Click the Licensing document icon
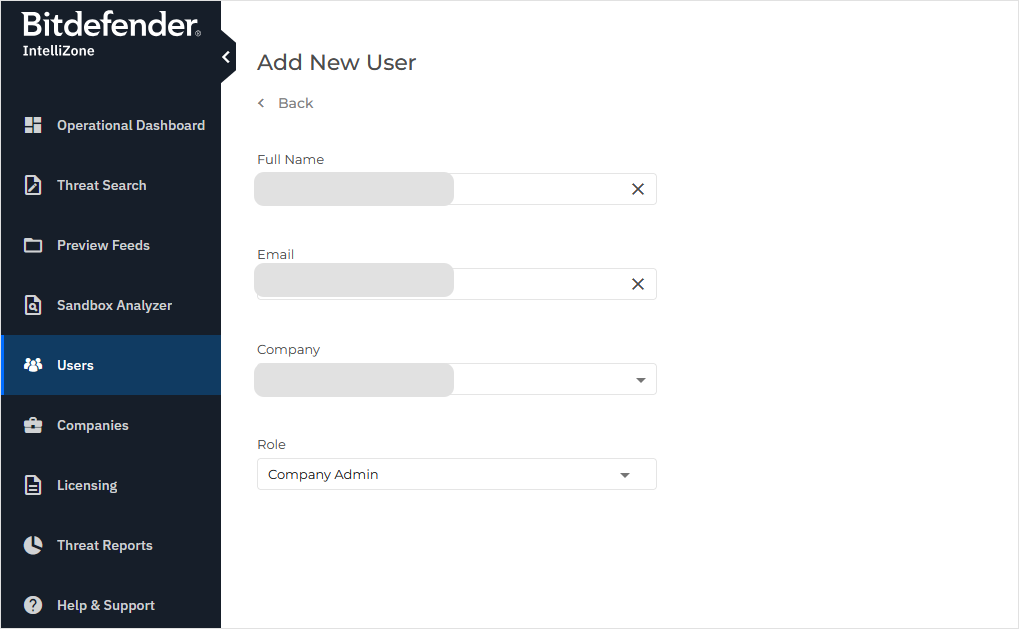 33,485
